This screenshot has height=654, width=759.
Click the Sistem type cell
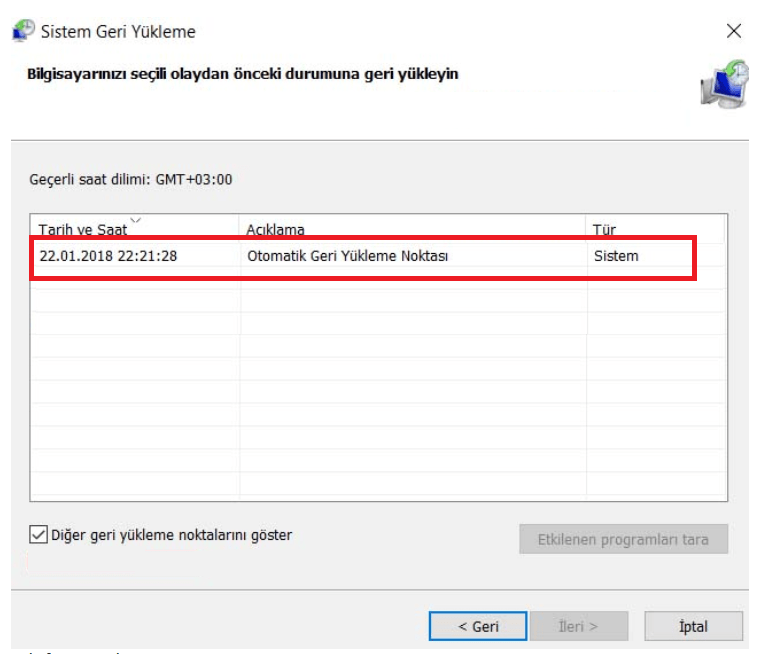tap(616, 256)
